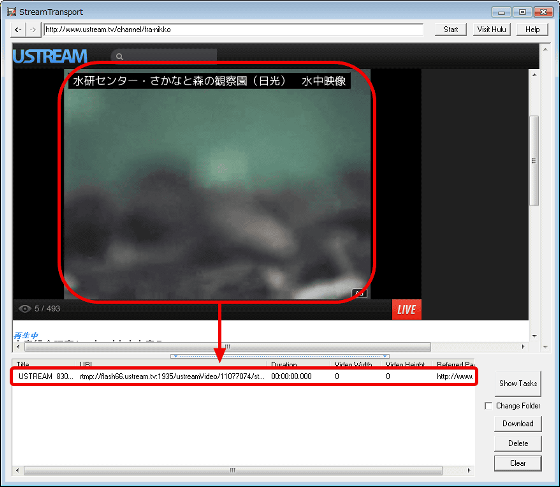Focus the URL address field
This screenshot has width=560, height=487.
(x=234, y=29)
